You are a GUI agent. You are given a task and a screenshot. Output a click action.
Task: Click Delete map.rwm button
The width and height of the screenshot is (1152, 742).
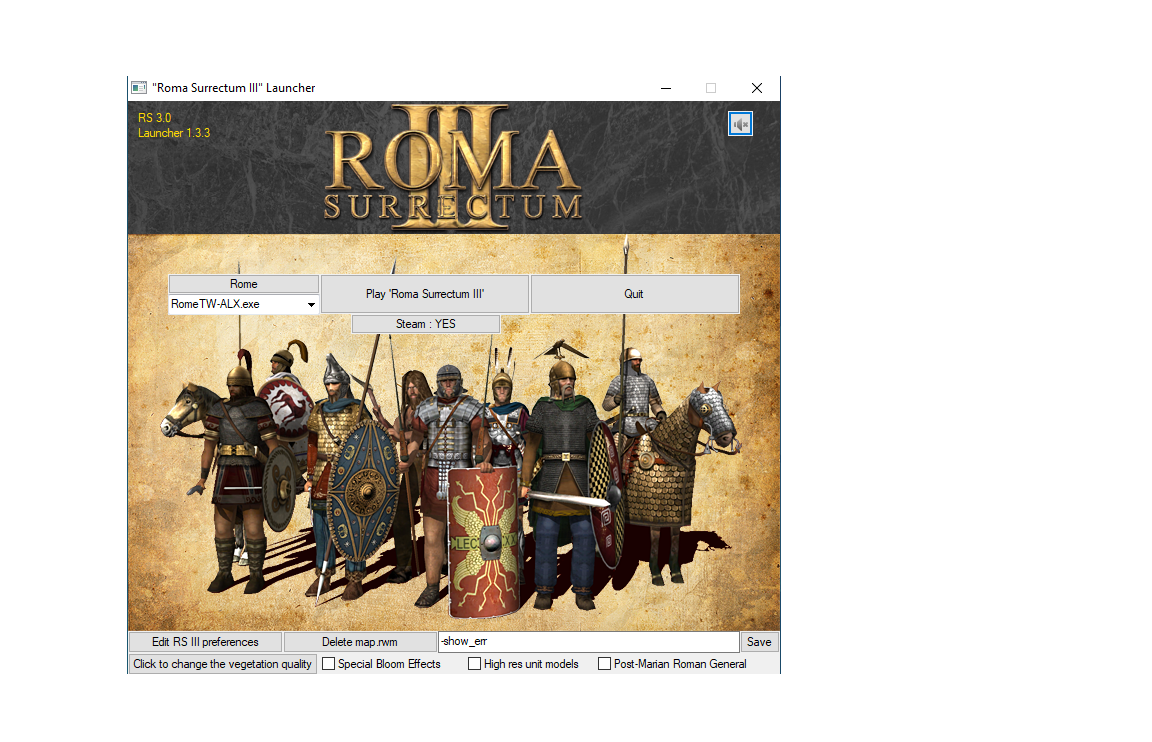(360, 642)
